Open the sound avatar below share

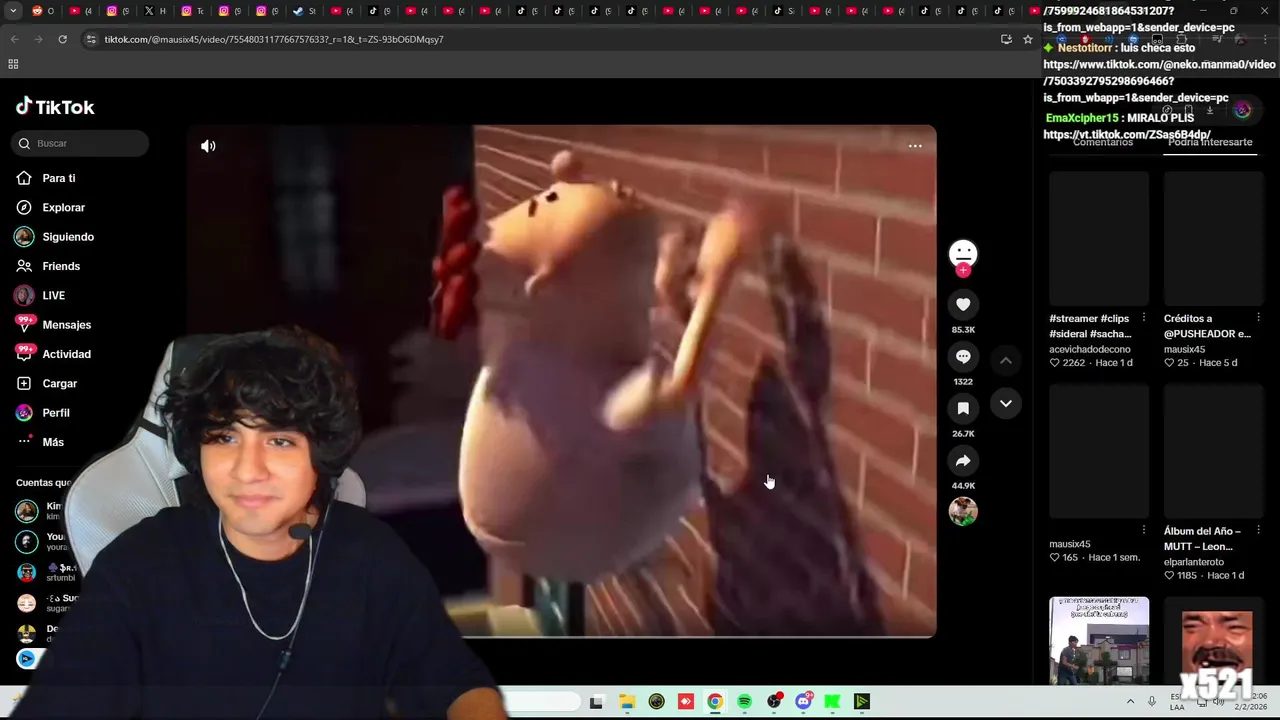[x=963, y=511]
